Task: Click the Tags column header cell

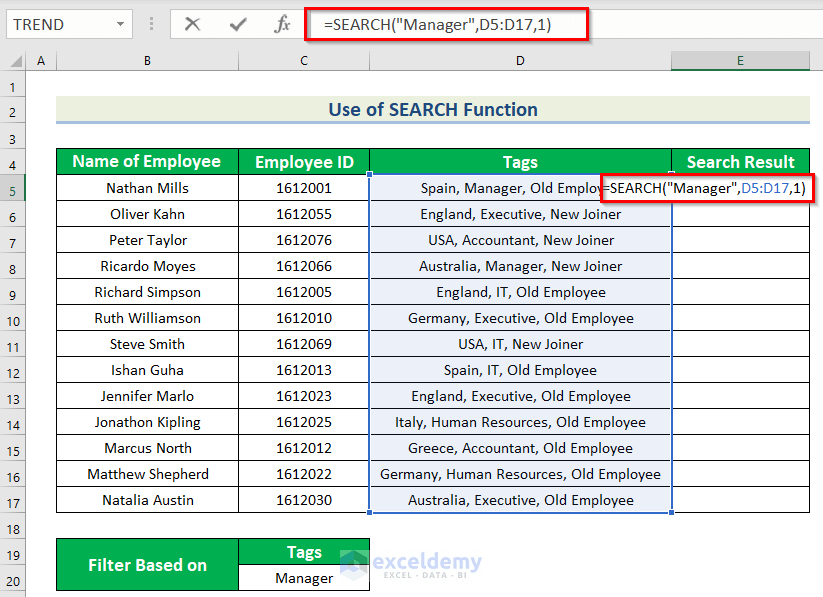Action: [x=520, y=161]
